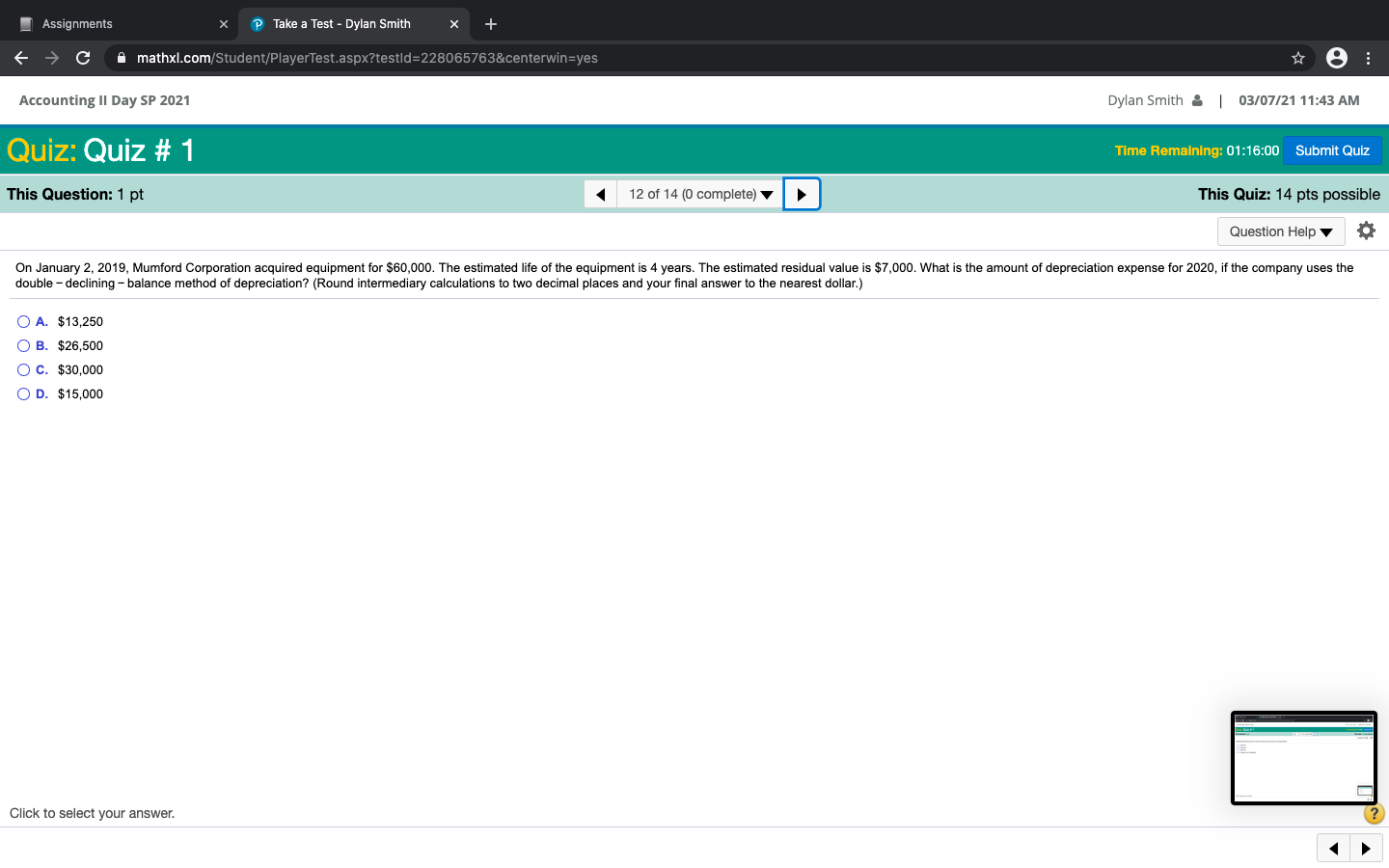Select answer B, $26,500
The width and height of the screenshot is (1389, 868).
click(x=23, y=346)
